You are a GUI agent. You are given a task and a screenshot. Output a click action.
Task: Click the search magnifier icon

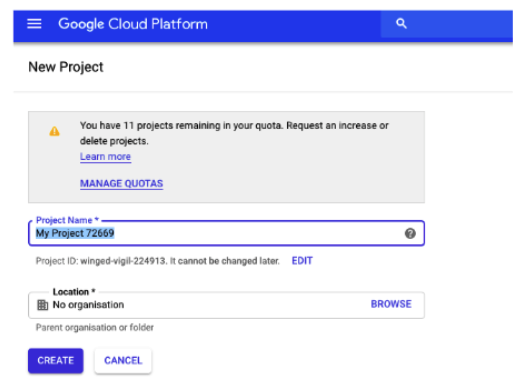coord(401,24)
